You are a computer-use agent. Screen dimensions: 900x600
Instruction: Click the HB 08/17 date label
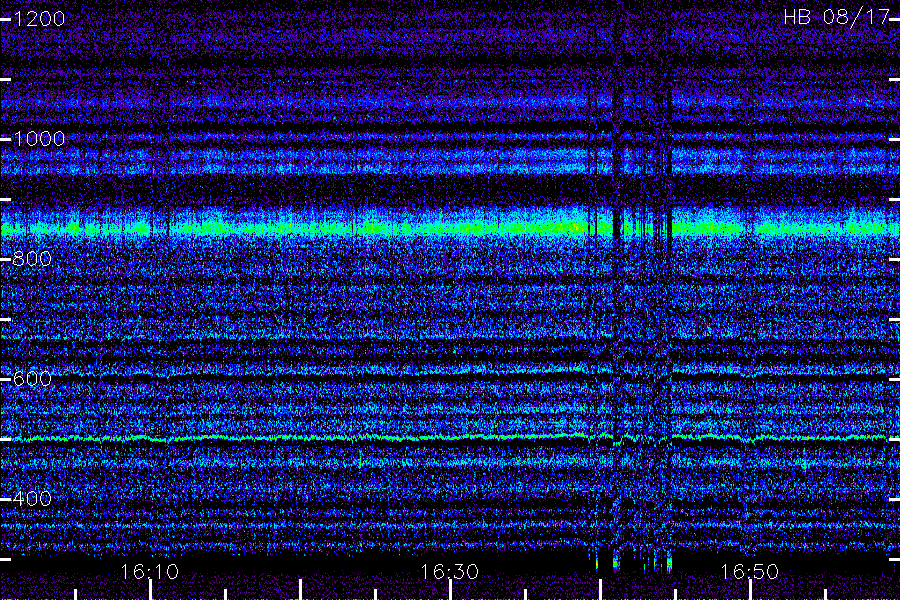tap(836, 17)
